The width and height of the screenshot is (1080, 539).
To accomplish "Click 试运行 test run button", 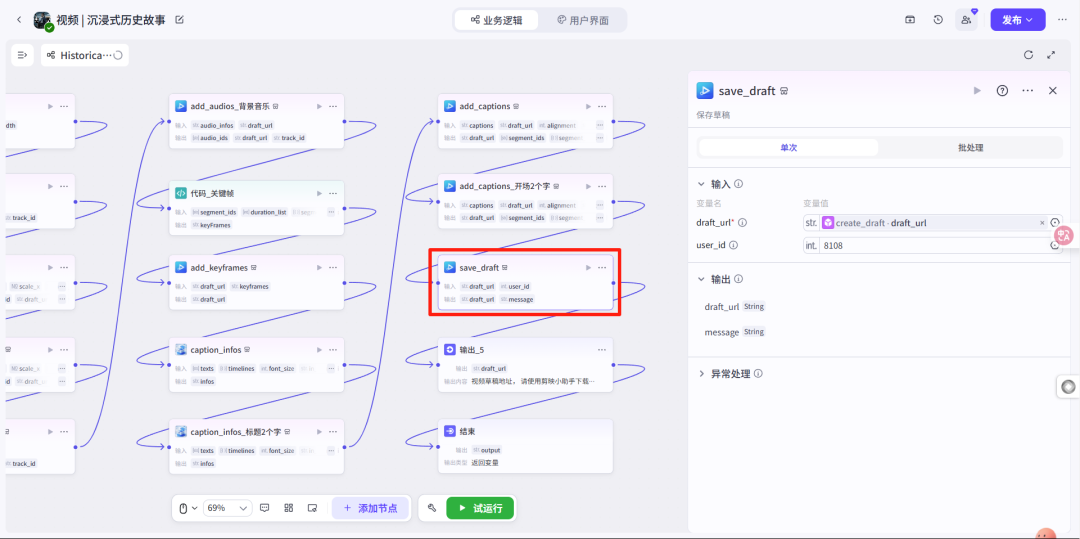I will [480, 508].
